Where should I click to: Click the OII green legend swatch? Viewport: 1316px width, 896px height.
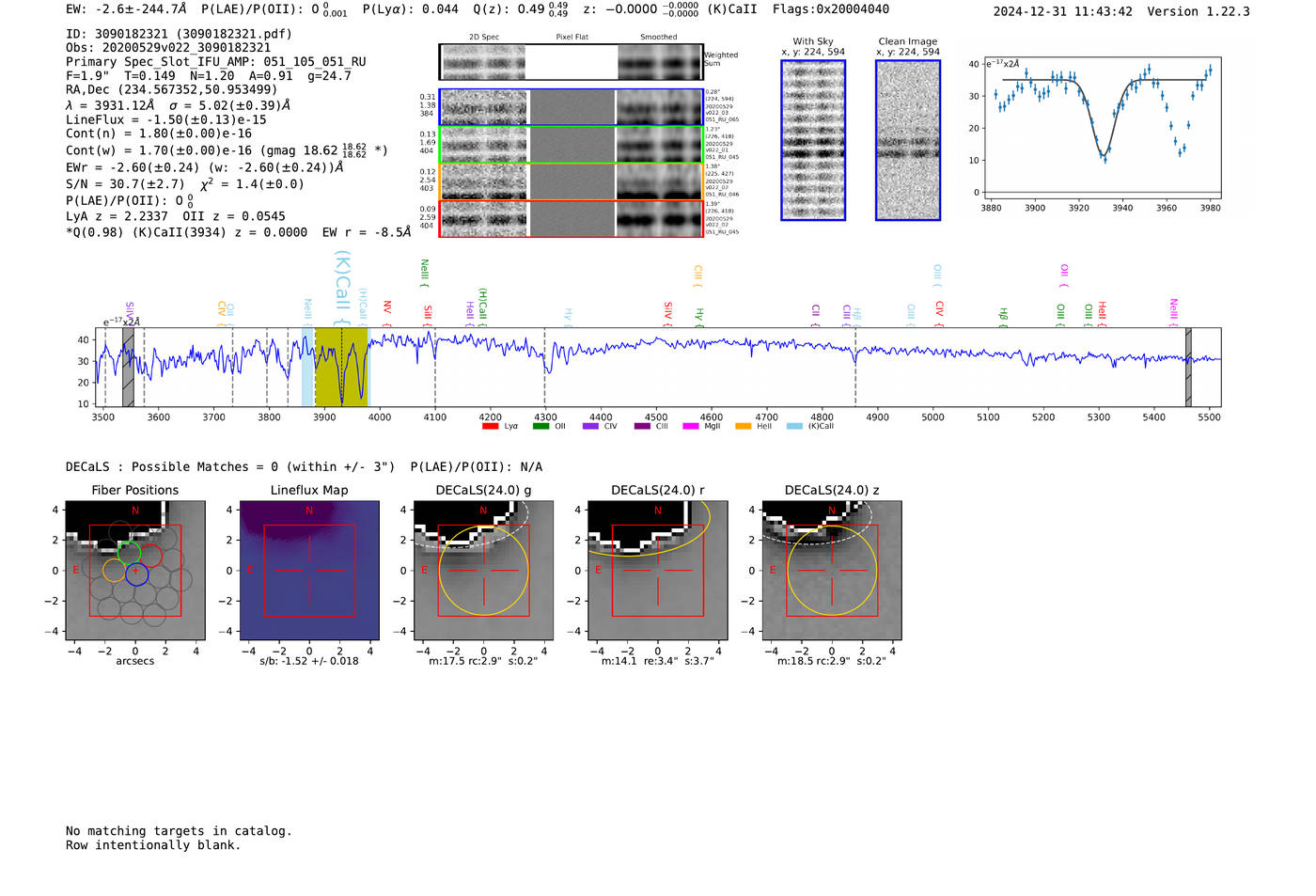(x=540, y=426)
